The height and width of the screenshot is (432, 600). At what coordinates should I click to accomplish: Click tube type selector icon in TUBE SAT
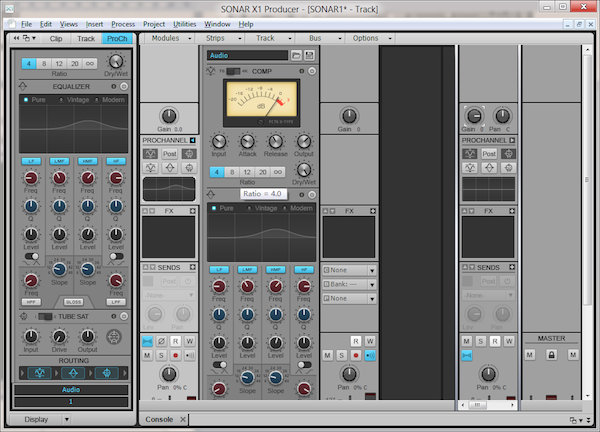(x=114, y=337)
